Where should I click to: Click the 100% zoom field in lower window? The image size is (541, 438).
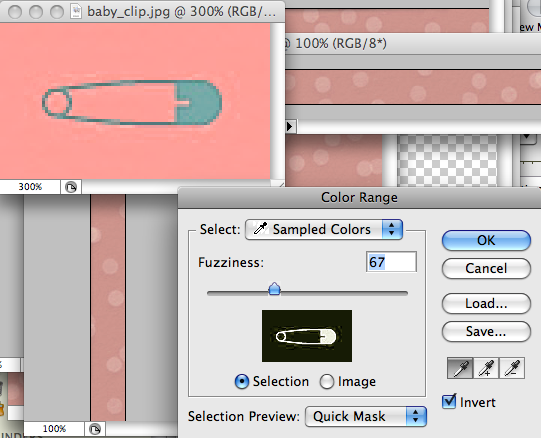[x=54, y=429]
